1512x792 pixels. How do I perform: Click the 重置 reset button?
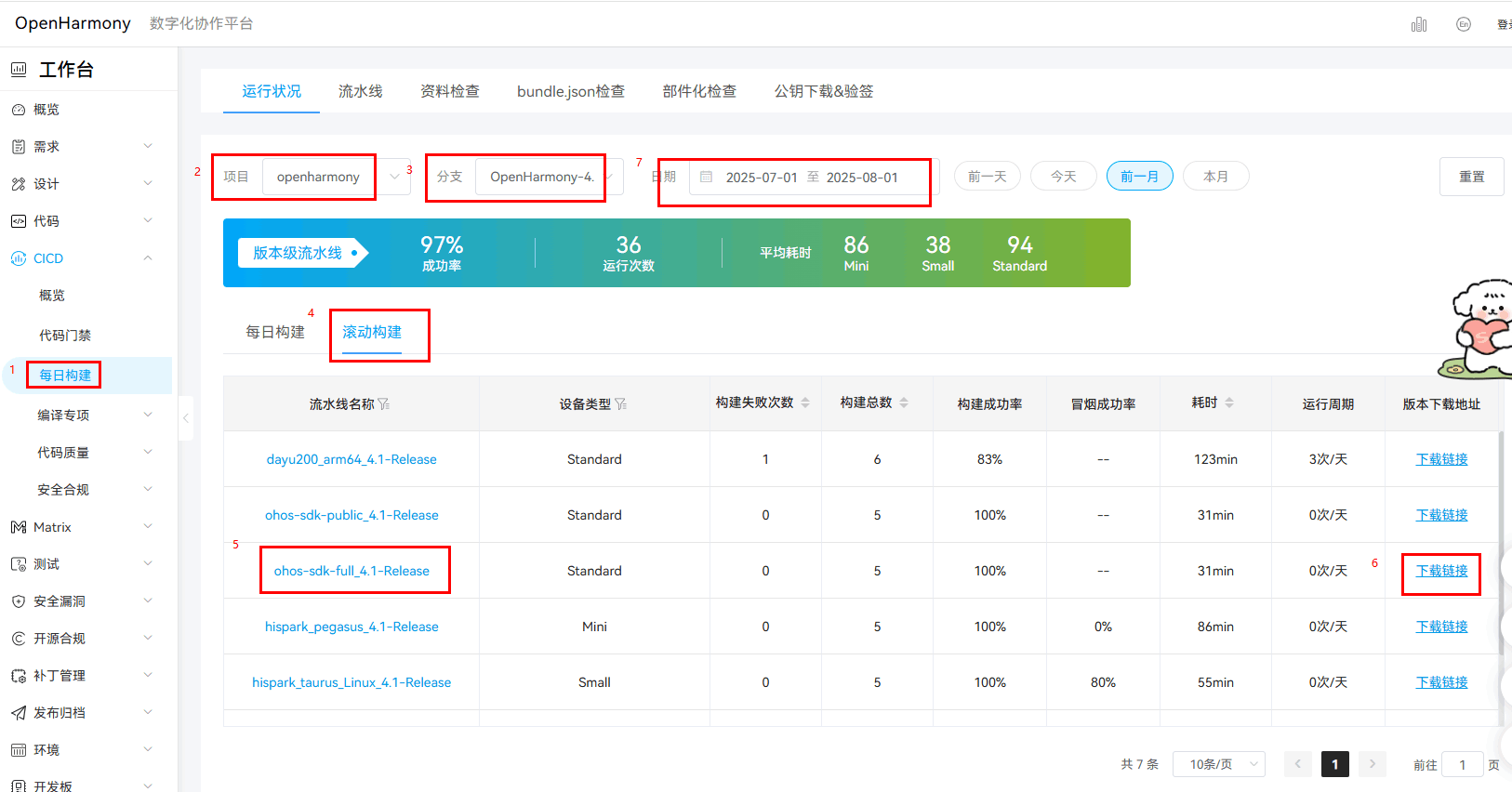1472,177
